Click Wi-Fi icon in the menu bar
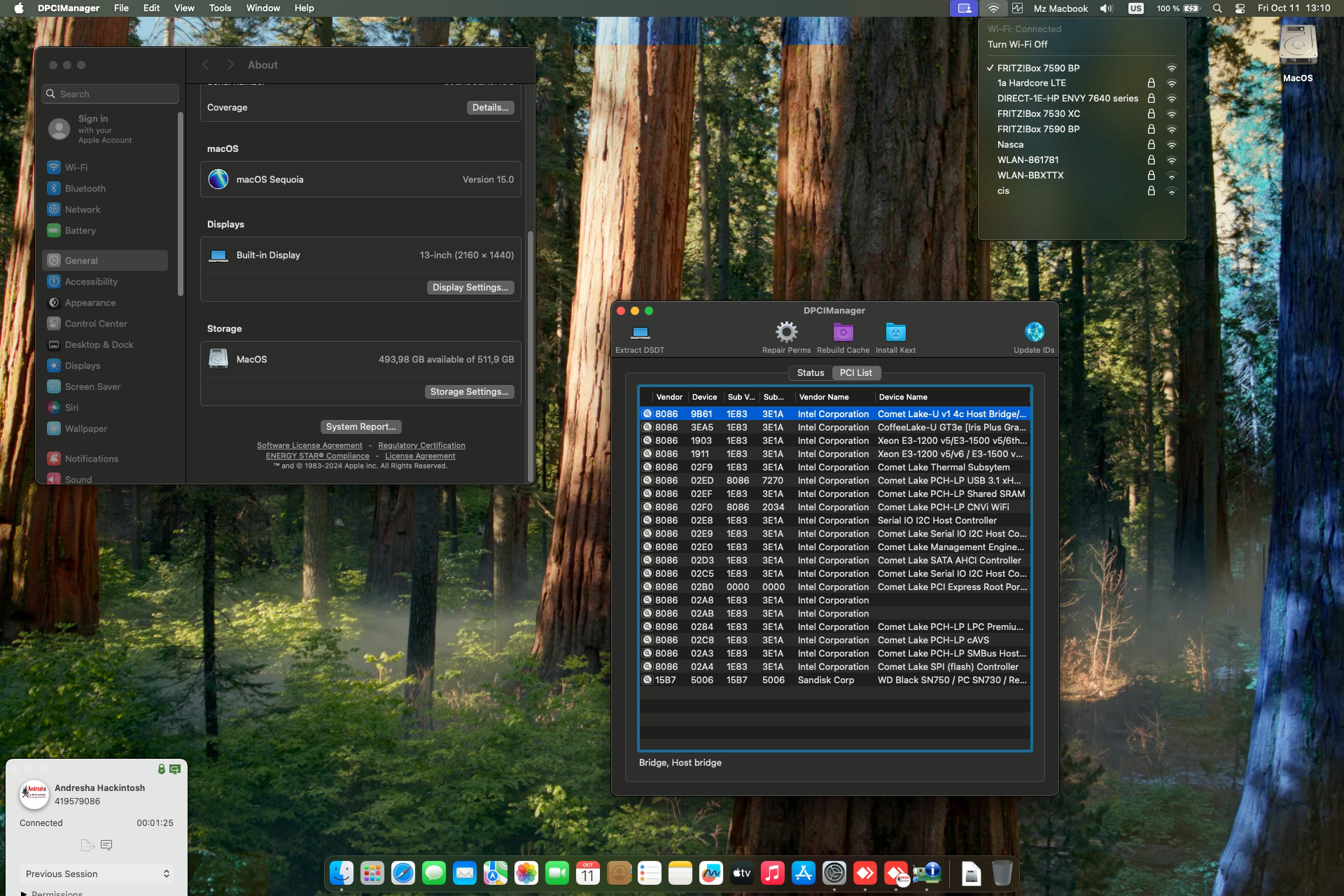This screenshot has height=896, width=1344. pyautogui.click(x=993, y=8)
